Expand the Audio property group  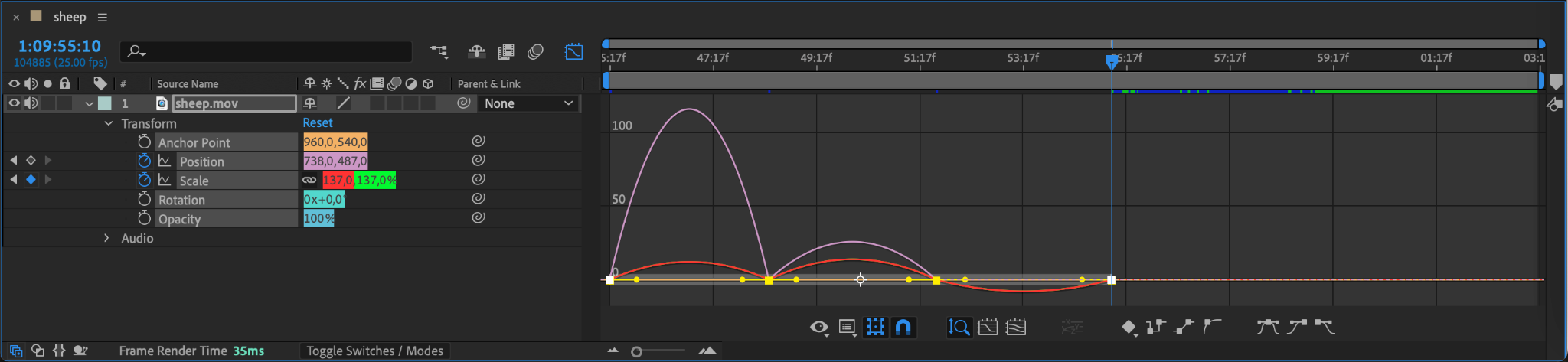click(106, 238)
